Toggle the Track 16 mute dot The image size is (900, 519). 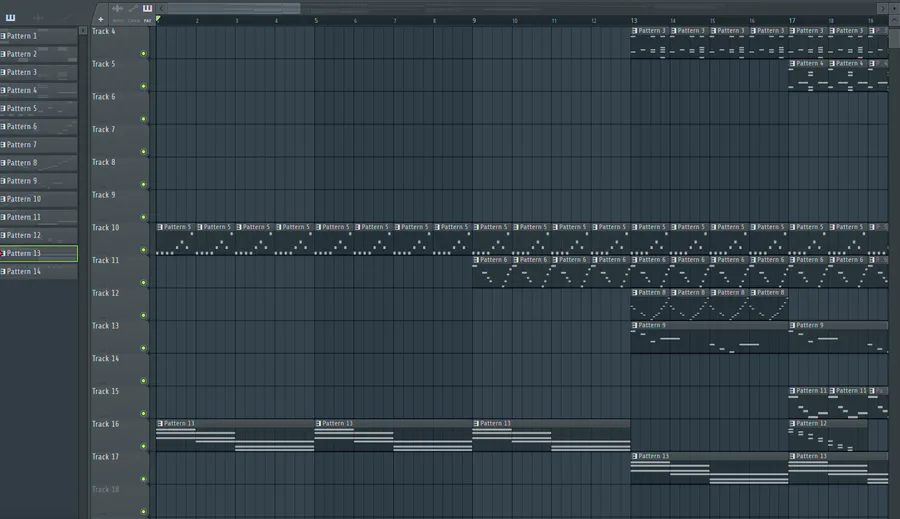143,447
